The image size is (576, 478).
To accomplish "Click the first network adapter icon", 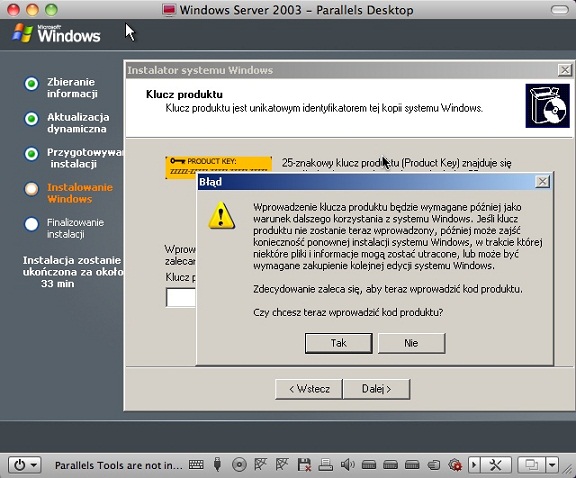I will (x=260, y=465).
